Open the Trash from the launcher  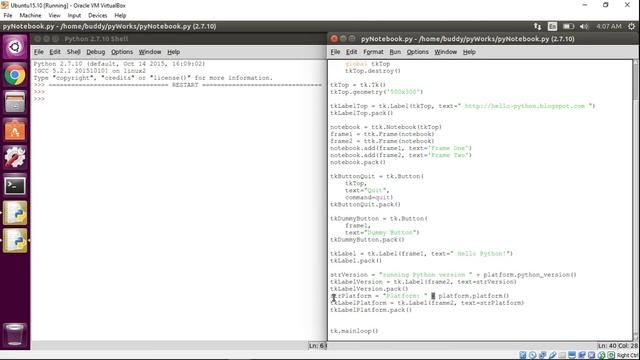tap(15, 334)
